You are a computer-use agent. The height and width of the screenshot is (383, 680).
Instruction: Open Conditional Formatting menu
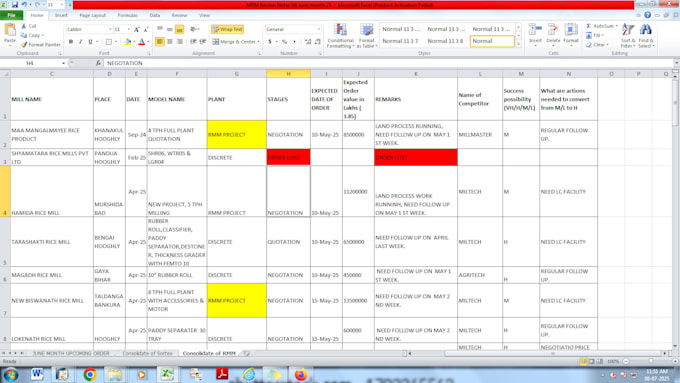[x=340, y=36]
